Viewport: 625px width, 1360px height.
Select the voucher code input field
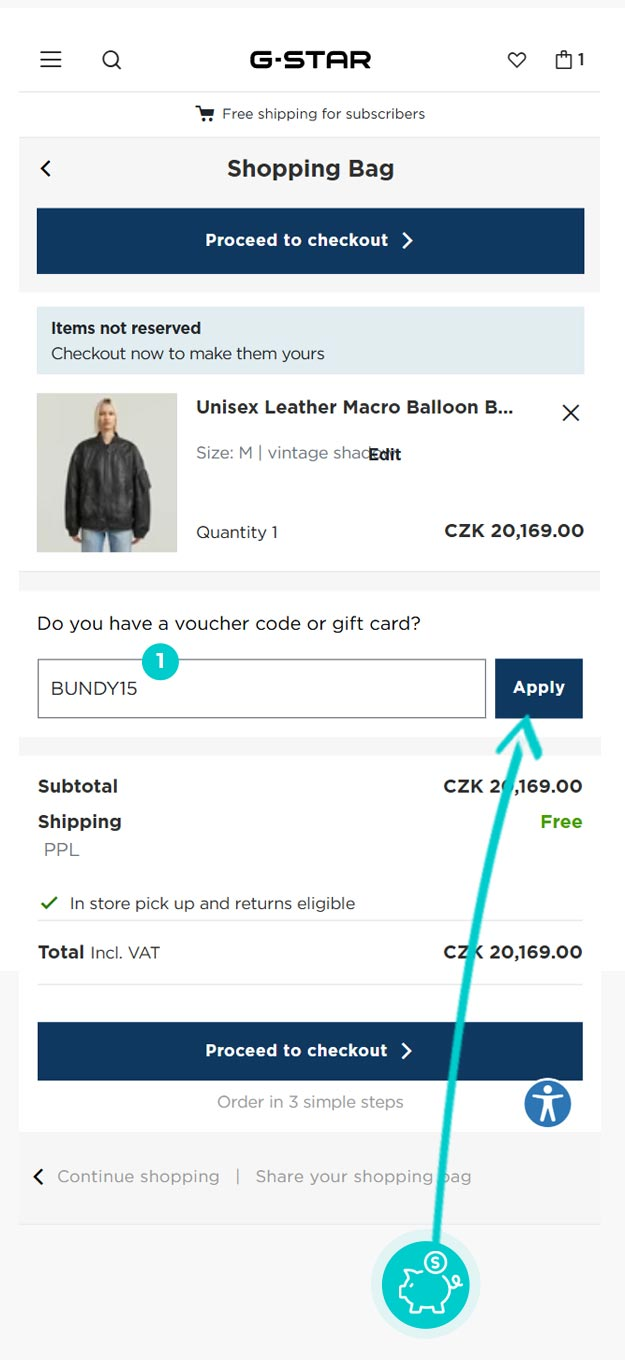click(x=260, y=687)
